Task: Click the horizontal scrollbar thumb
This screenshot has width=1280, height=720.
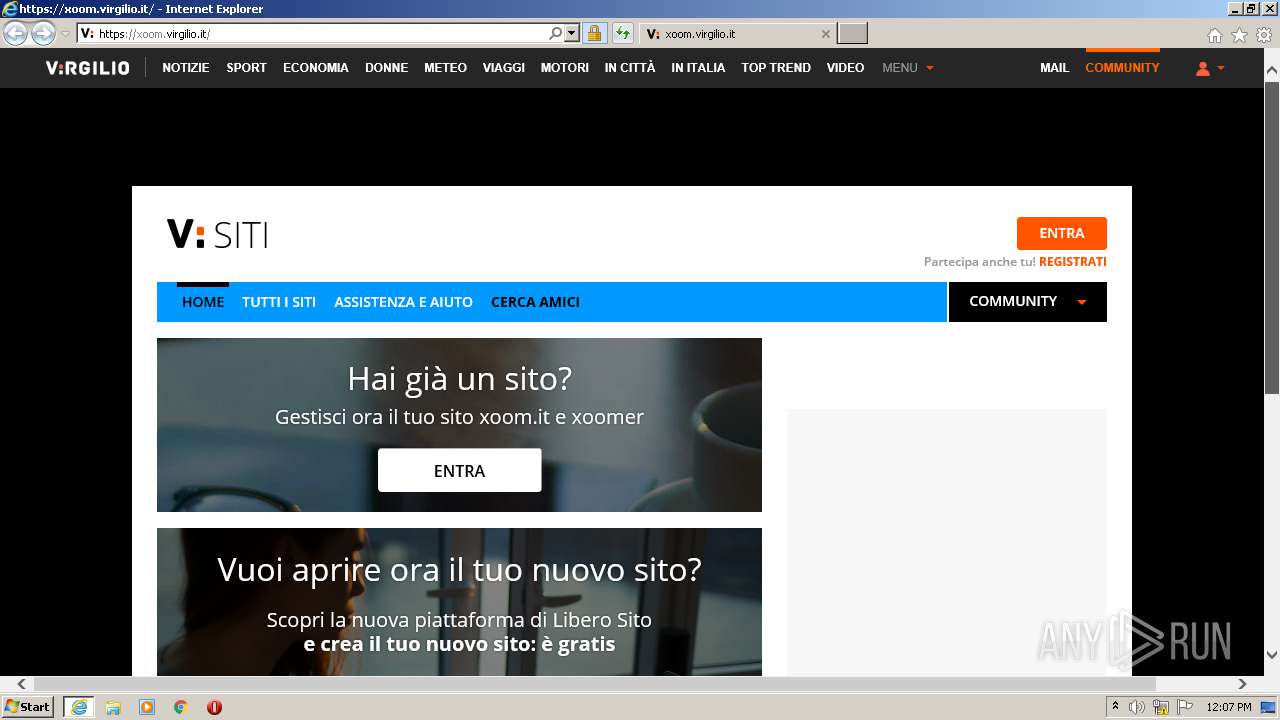Action: (x=595, y=684)
